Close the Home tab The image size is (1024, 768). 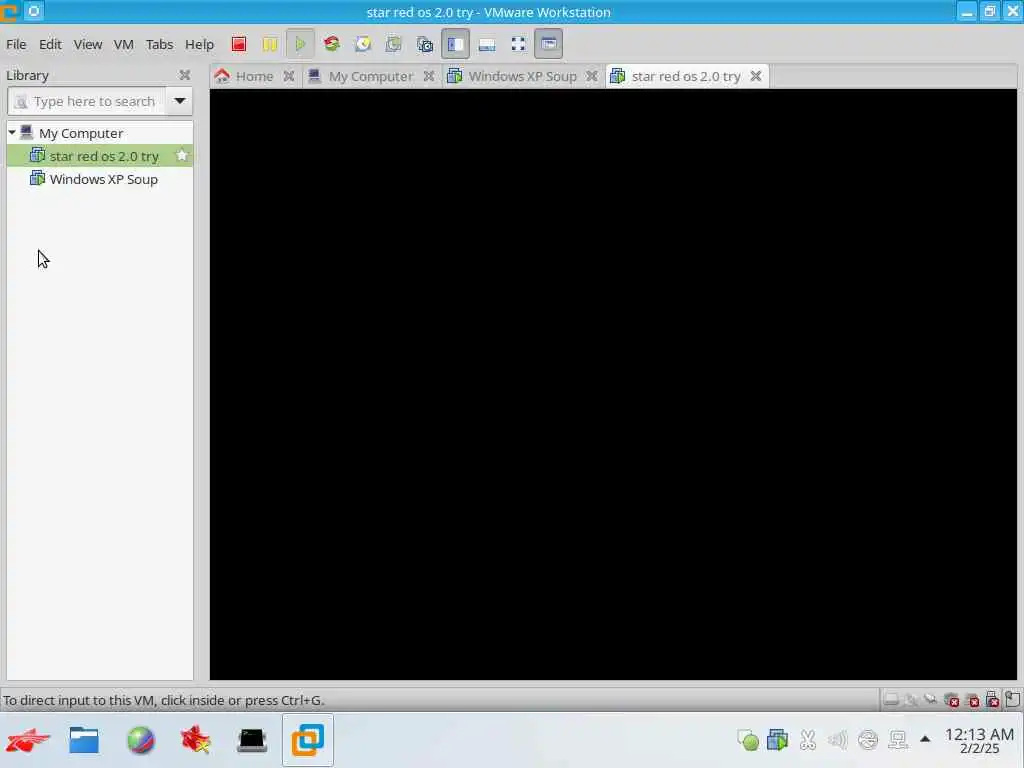[x=289, y=76]
